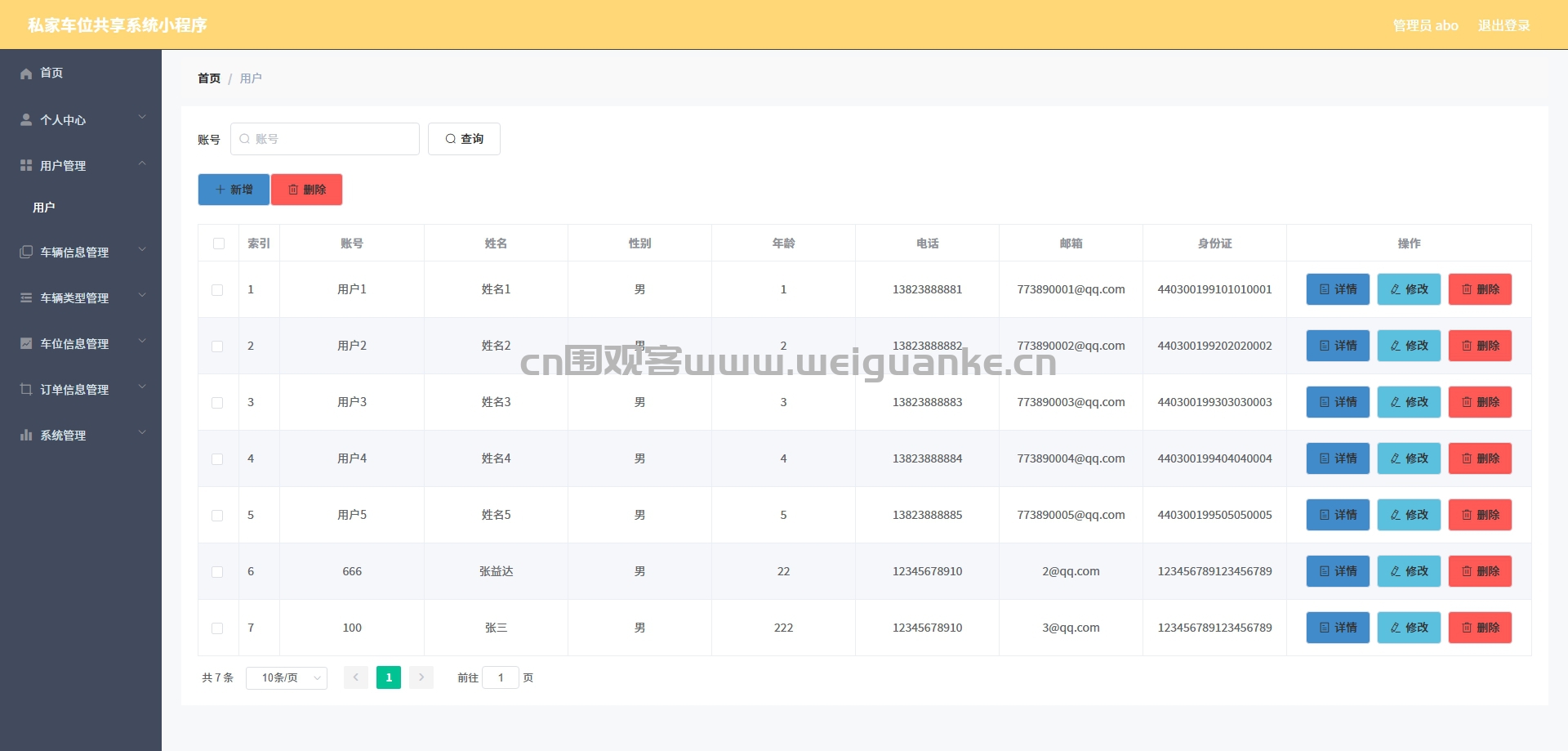Viewport: 1568px width, 751px height.
Task: Click the 前往 page number input
Action: coord(501,677)
